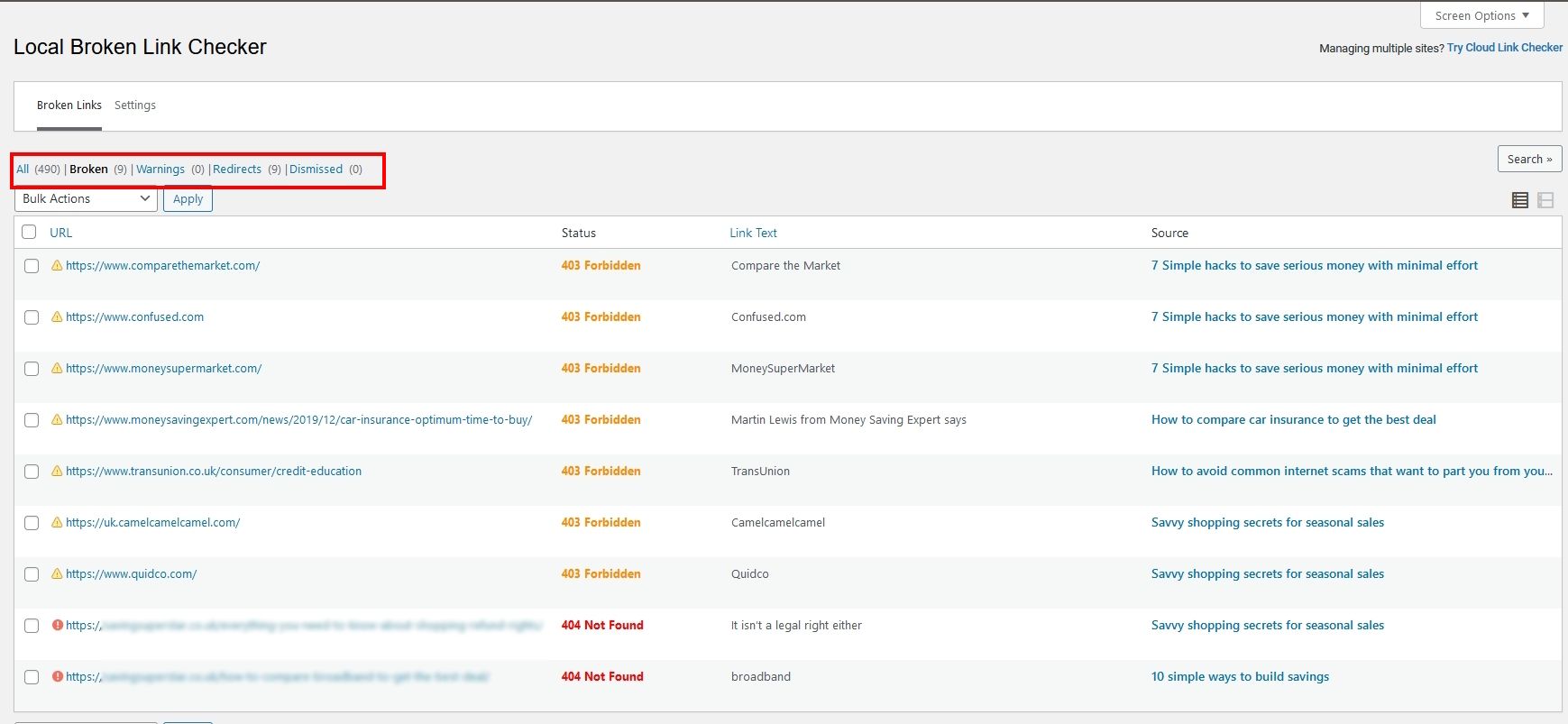Screen dimensions: 1568x724
Task: Open the Bulk Actions dropdown
Action: click(x=86, y=198)
